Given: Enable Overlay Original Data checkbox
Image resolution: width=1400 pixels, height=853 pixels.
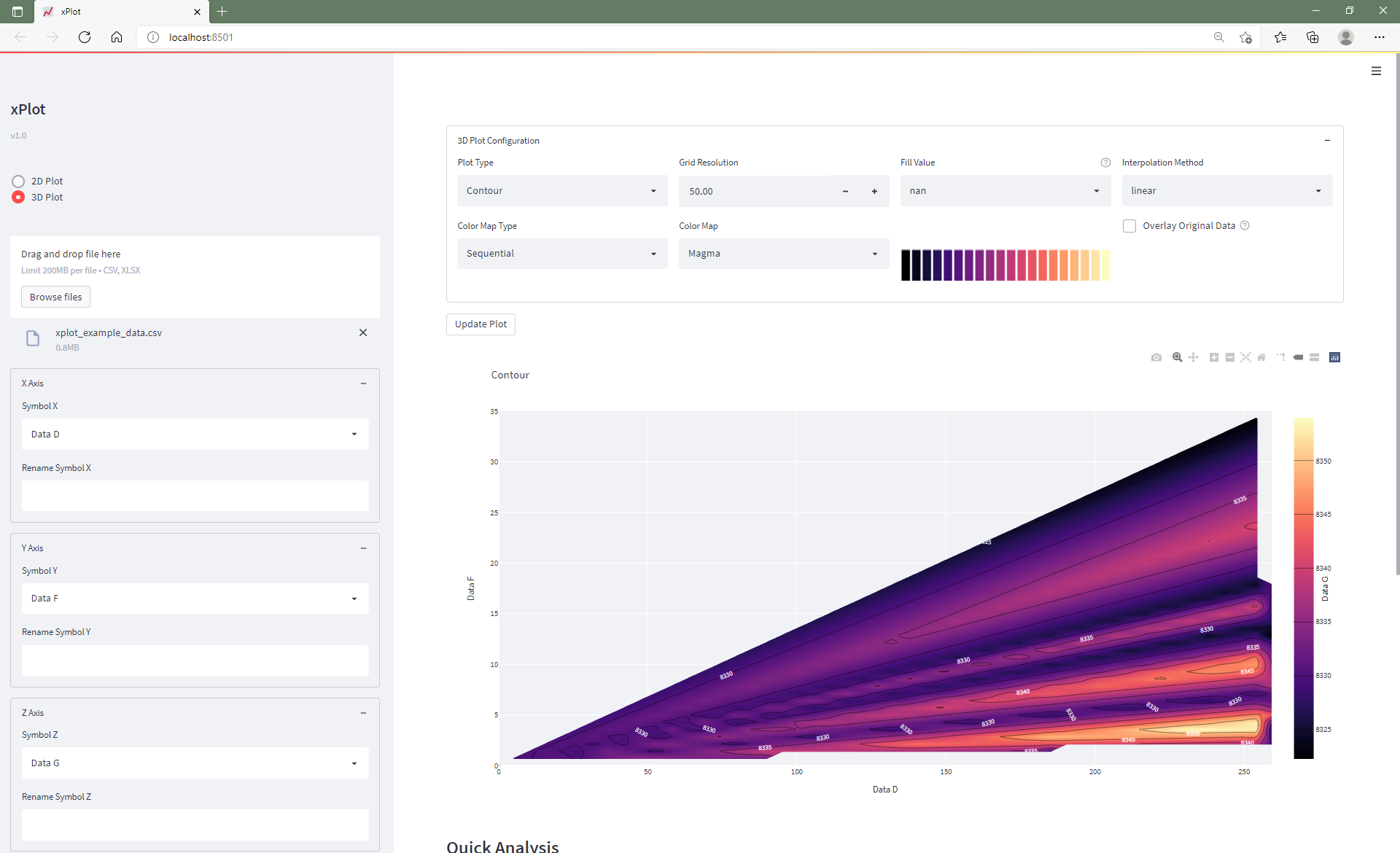Looking at the screenshot, I should (x=1129, y=226).
